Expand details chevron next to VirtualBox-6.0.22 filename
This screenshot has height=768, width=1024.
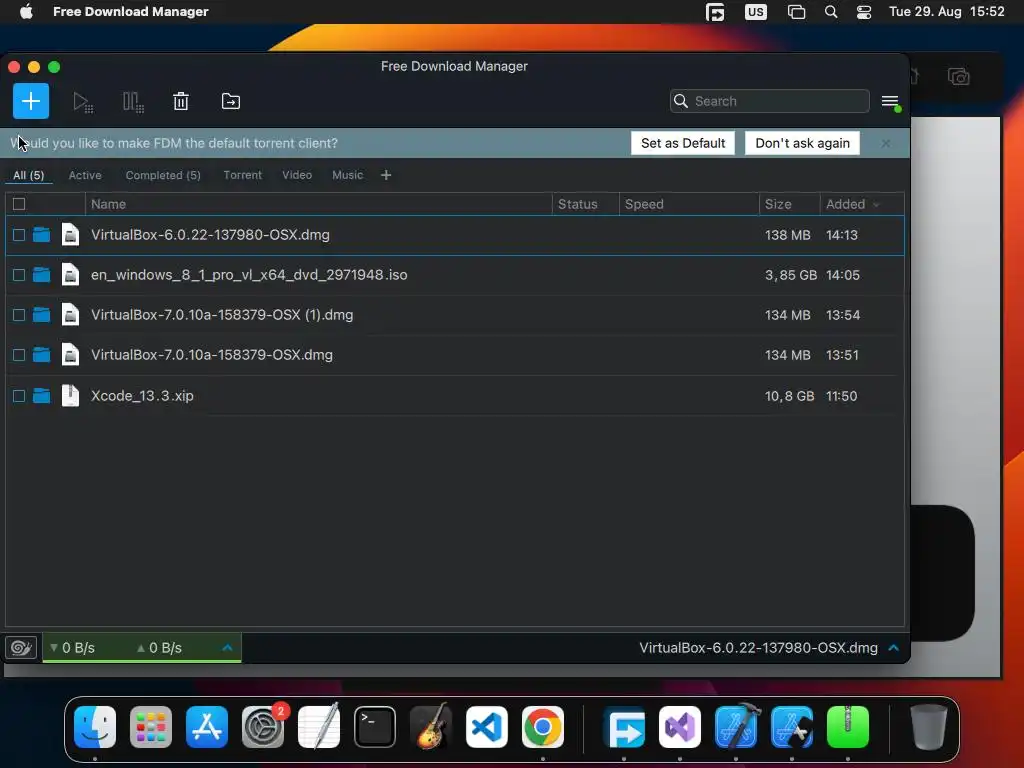point(893,648)
